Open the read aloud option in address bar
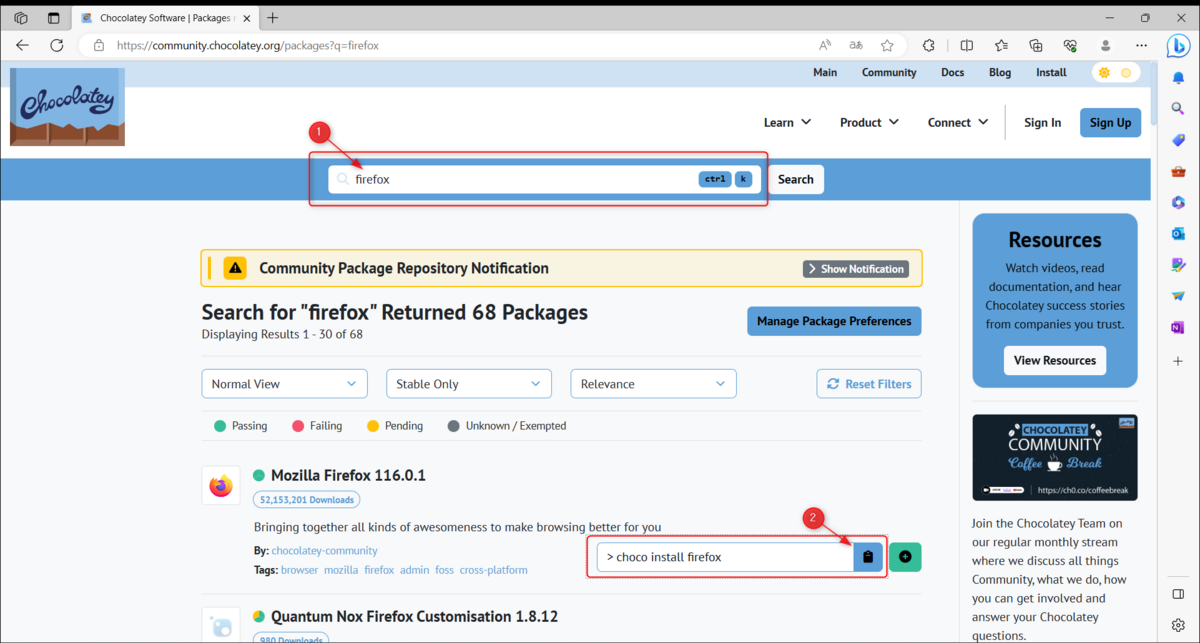This screenshot has height=643, width=1200. point(825,45)
